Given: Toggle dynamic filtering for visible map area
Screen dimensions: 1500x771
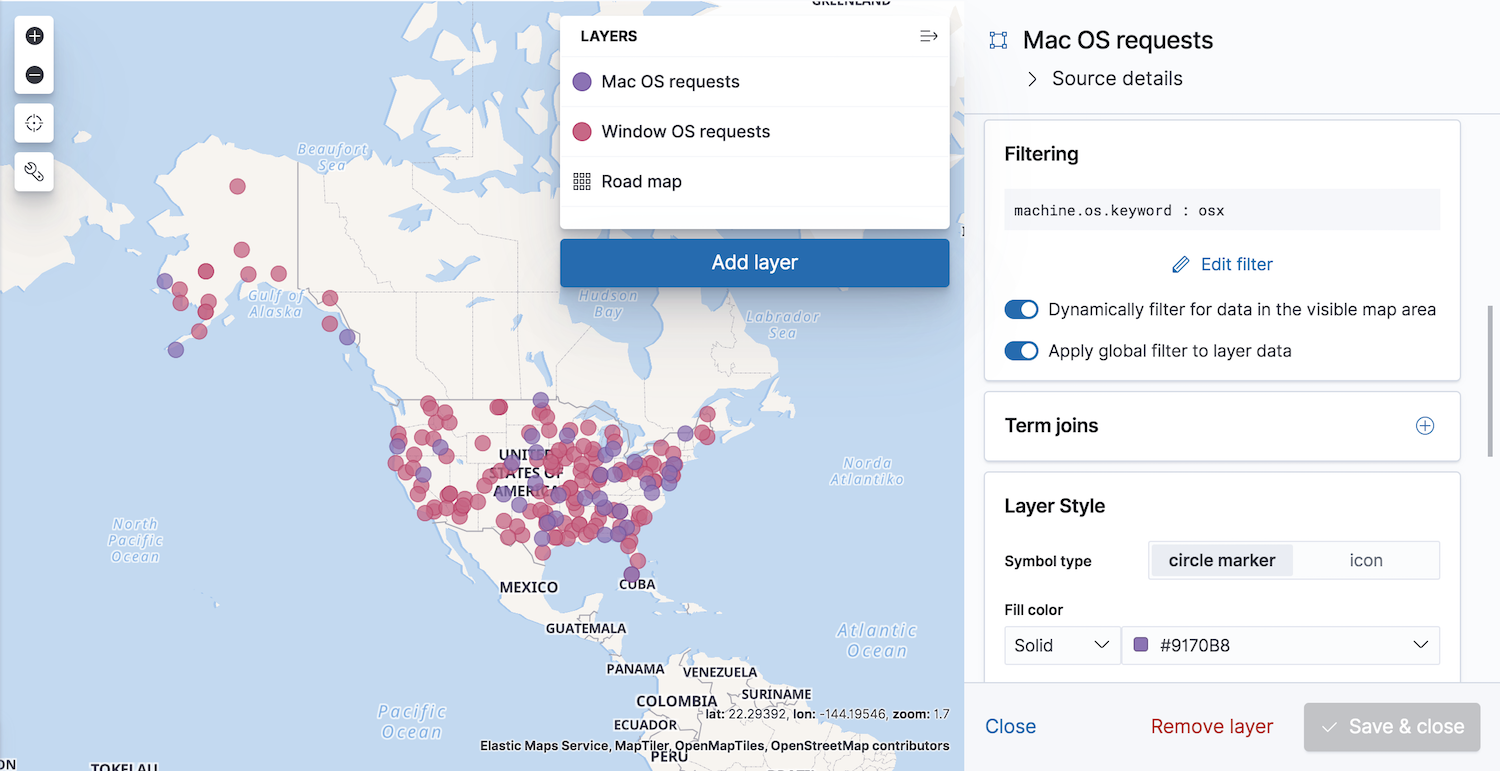Looking at the screenshot, I should [x=1021, y=310].
